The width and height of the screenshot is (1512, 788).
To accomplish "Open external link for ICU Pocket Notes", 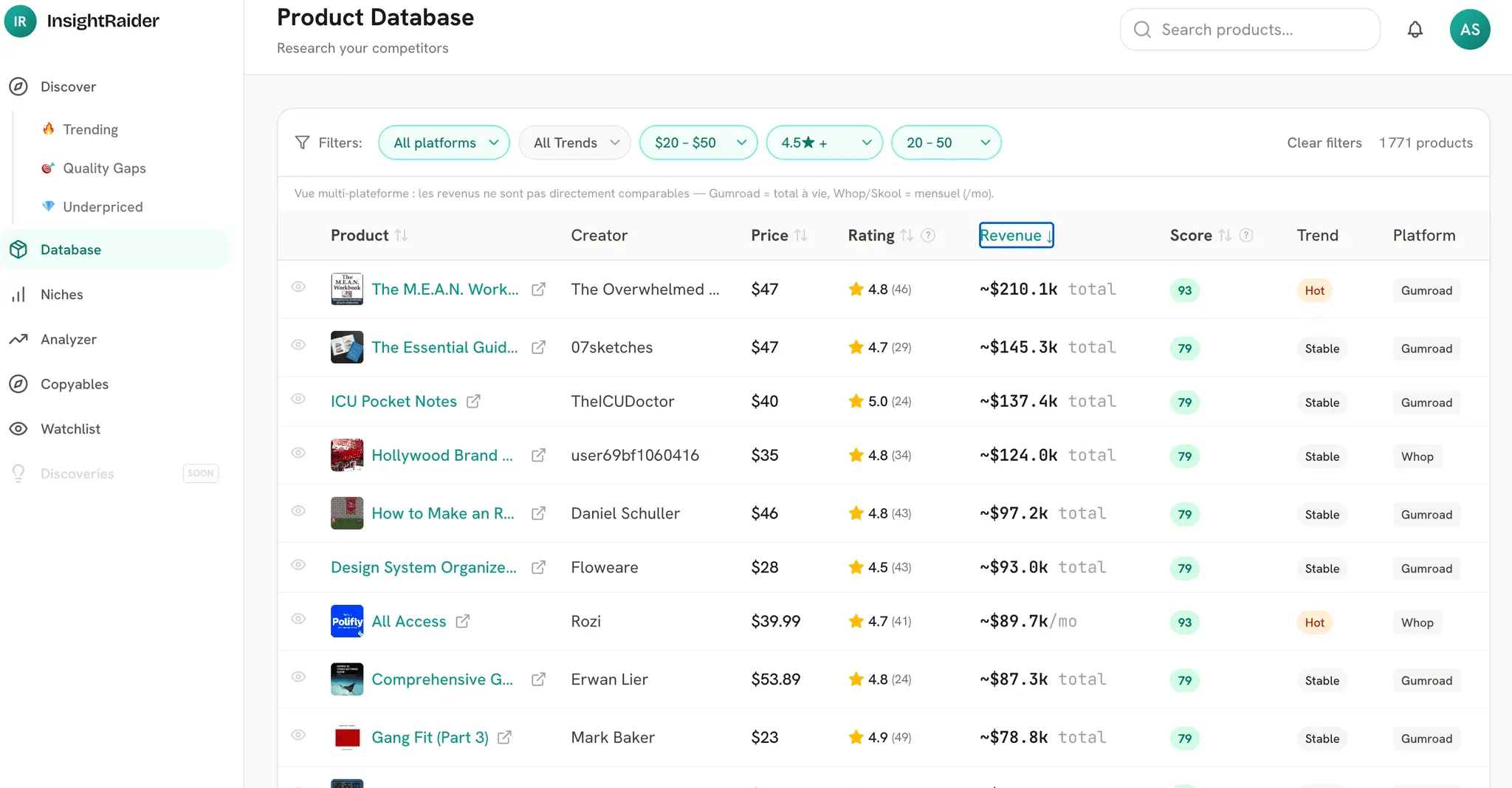I will pos(473,401).
